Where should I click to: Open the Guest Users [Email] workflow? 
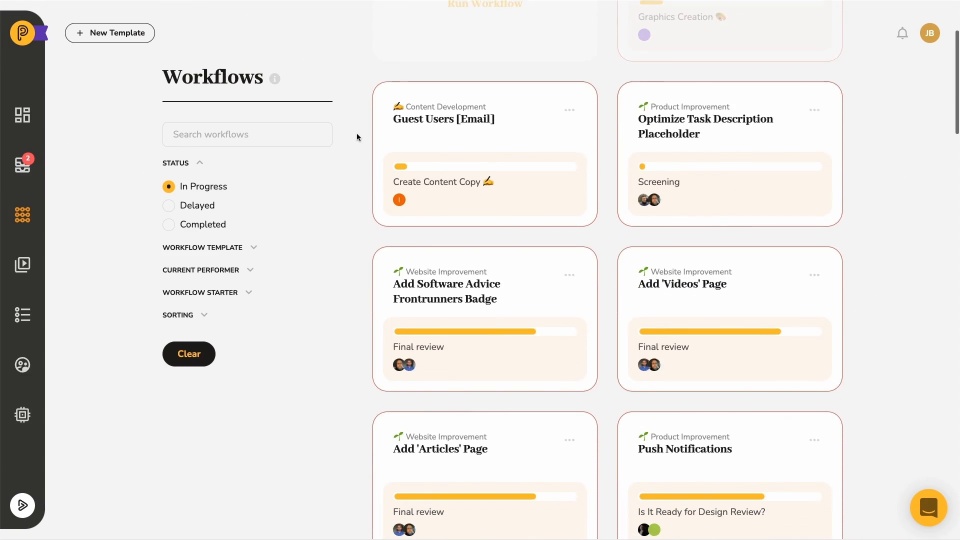(x=444, y=119)
